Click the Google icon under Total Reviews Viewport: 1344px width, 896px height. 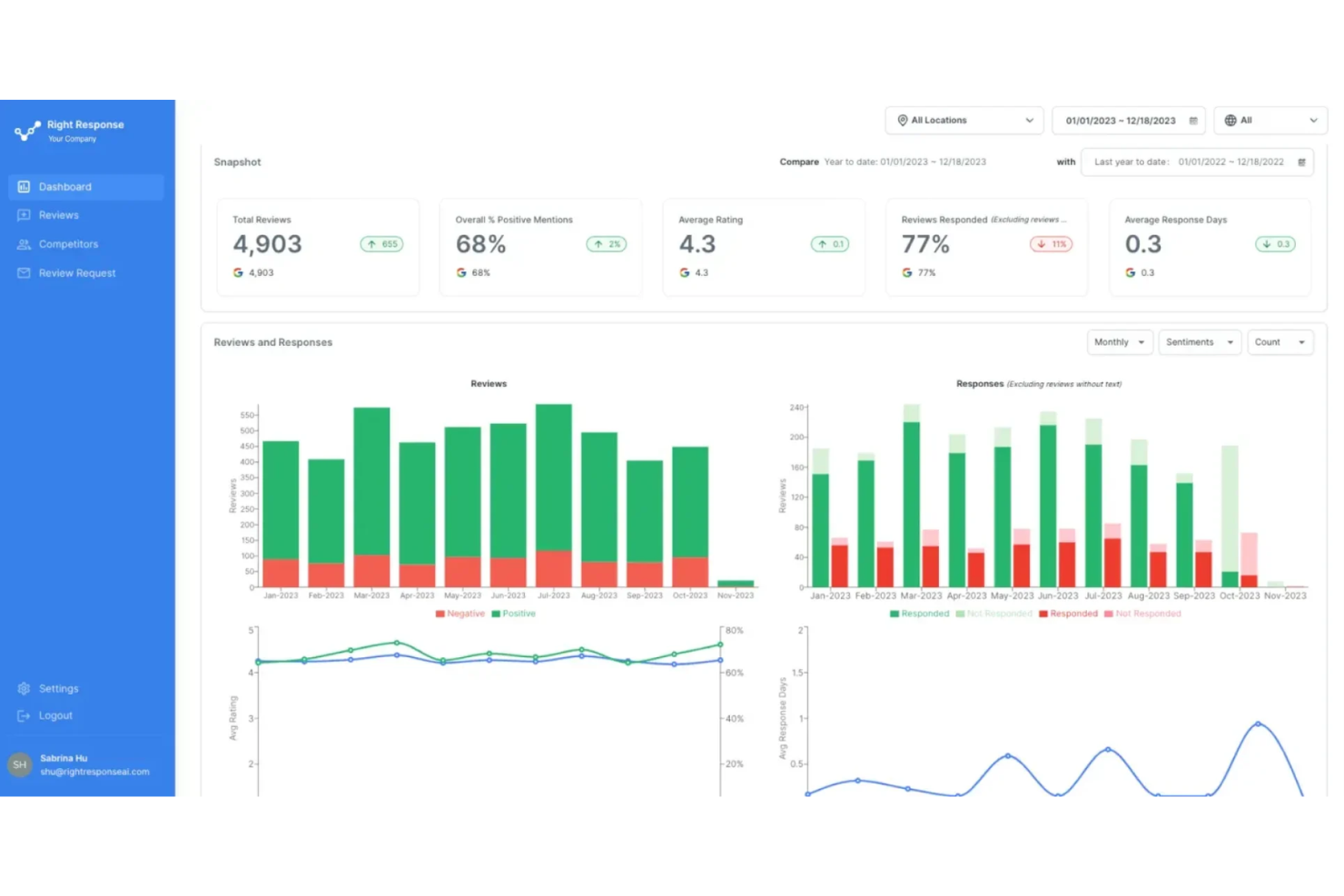[x=236, y=272]
